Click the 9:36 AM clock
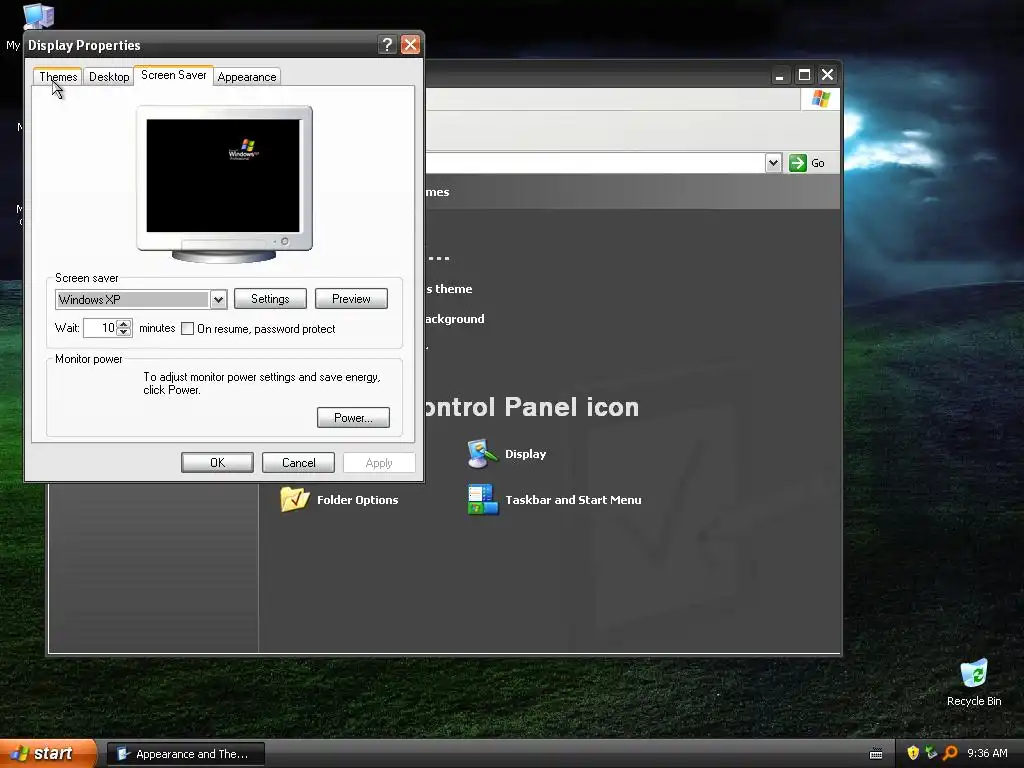 (987, 753)
